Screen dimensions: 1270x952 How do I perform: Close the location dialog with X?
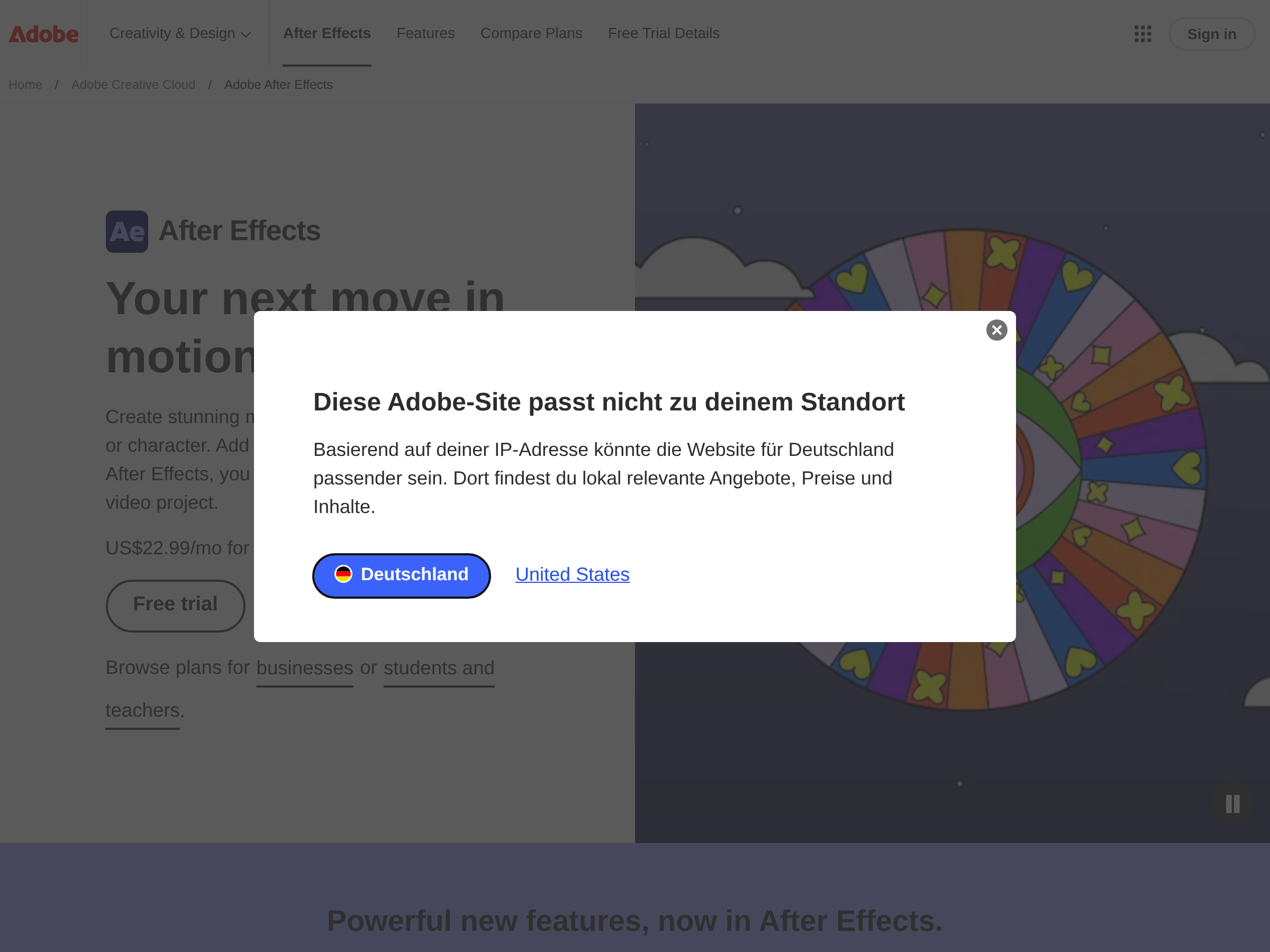click(x=996, y=330)
